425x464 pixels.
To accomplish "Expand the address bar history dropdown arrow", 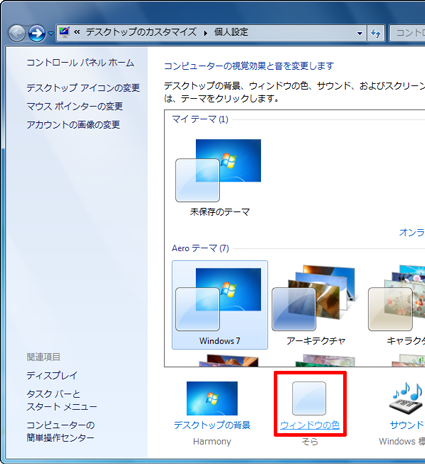I will 360,33.
